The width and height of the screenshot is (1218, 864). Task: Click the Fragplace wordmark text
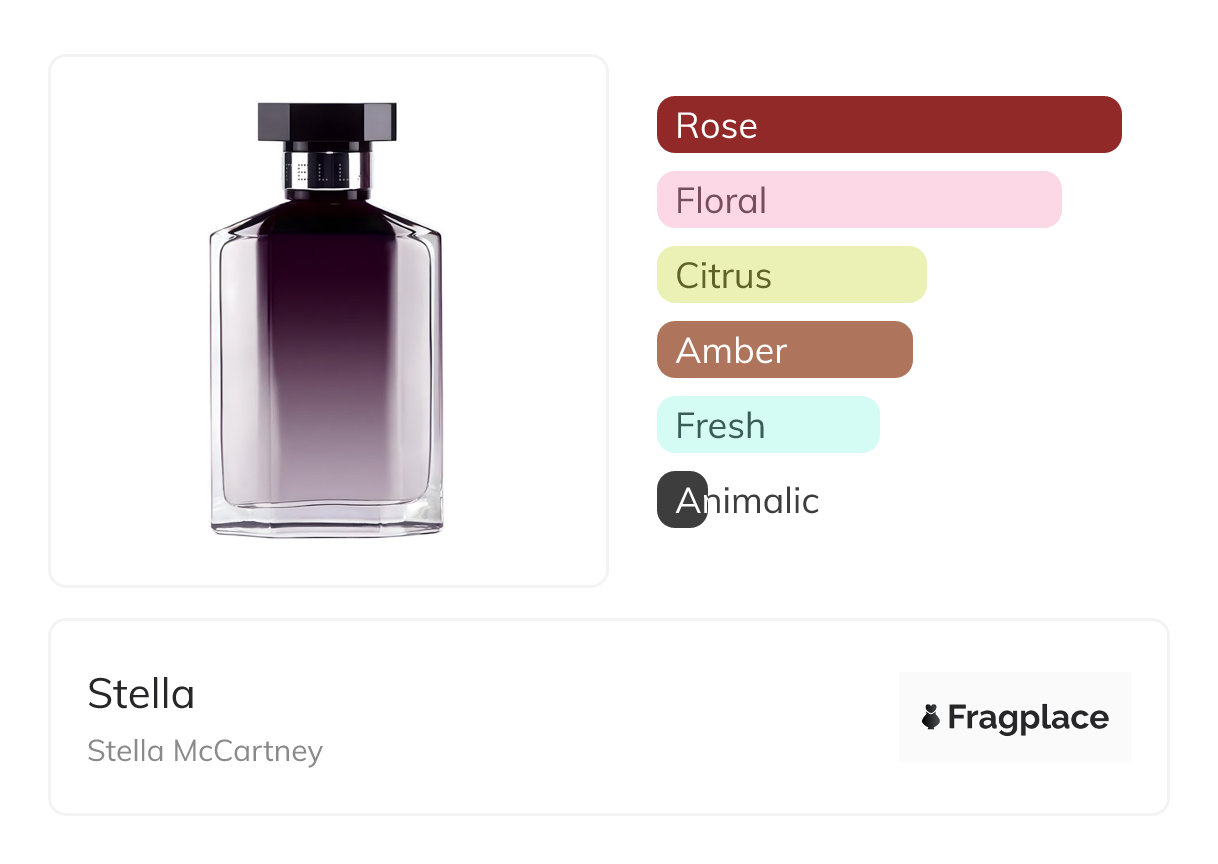(1028, 717)
